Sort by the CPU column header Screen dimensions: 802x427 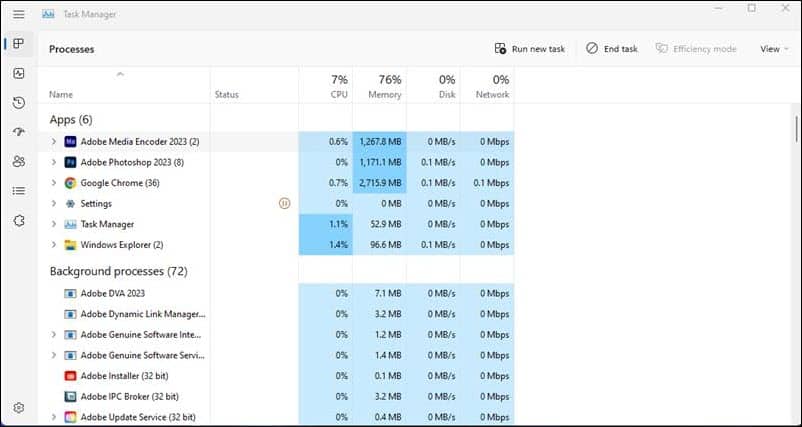click(326, 85)
